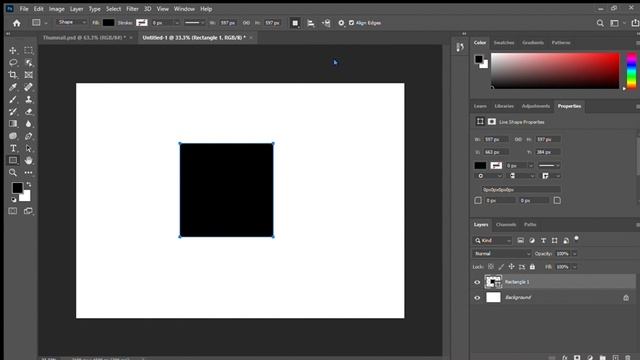This screenshot has height=360, width=640.
Task: Open the Image menu
Action: coord(56,9)
